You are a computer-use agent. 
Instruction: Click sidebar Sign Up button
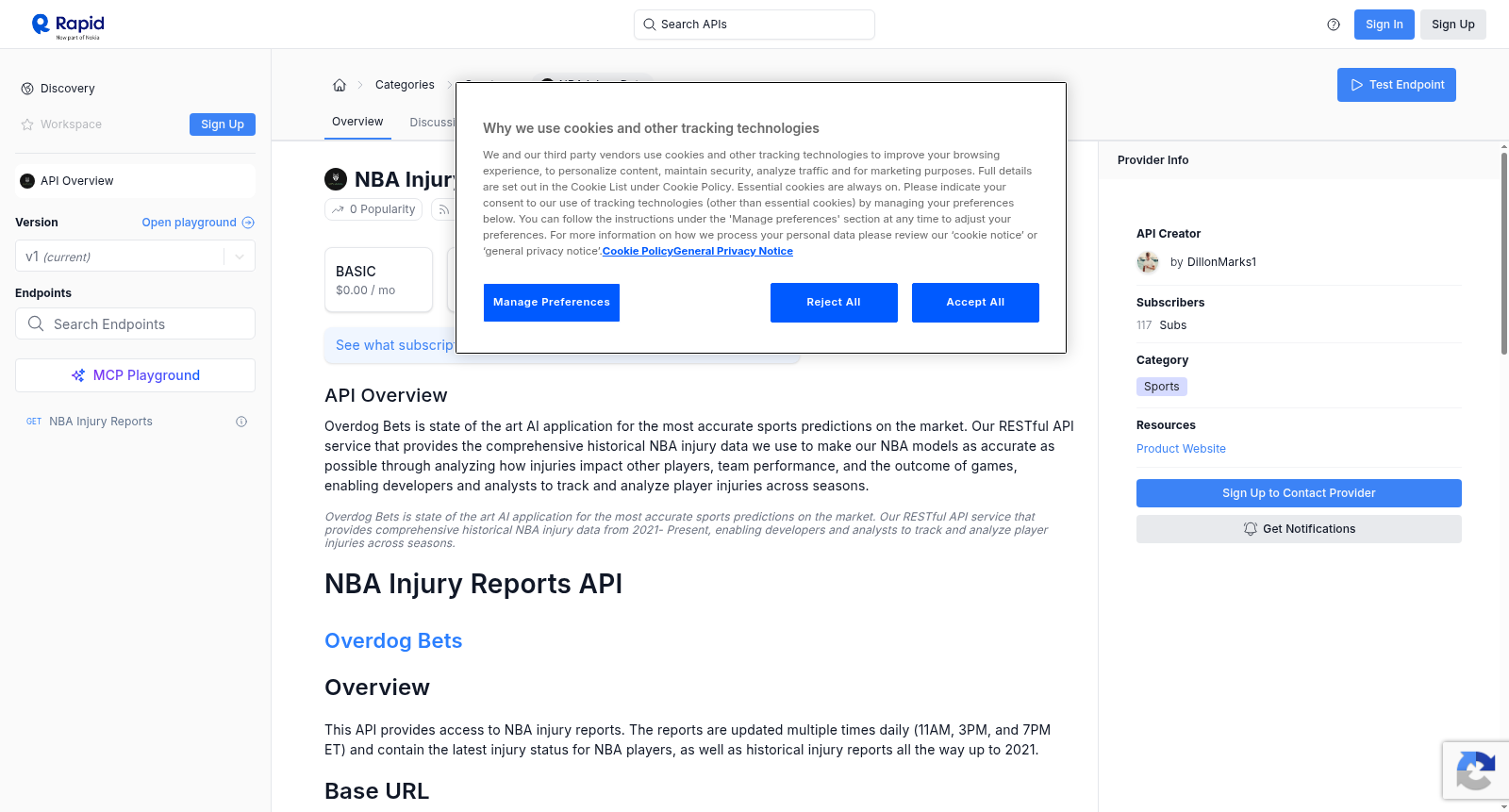coord(223,124)
